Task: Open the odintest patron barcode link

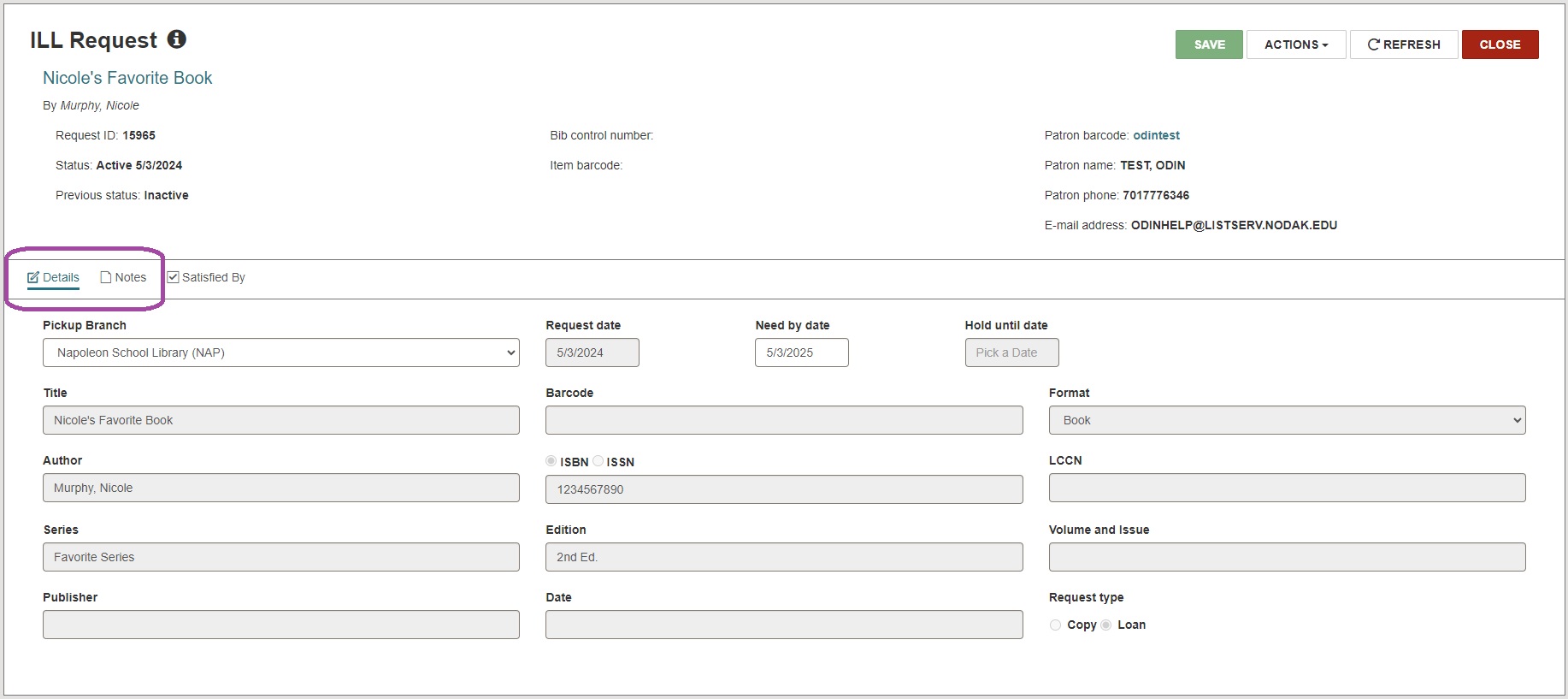Action: point(1156,135)
